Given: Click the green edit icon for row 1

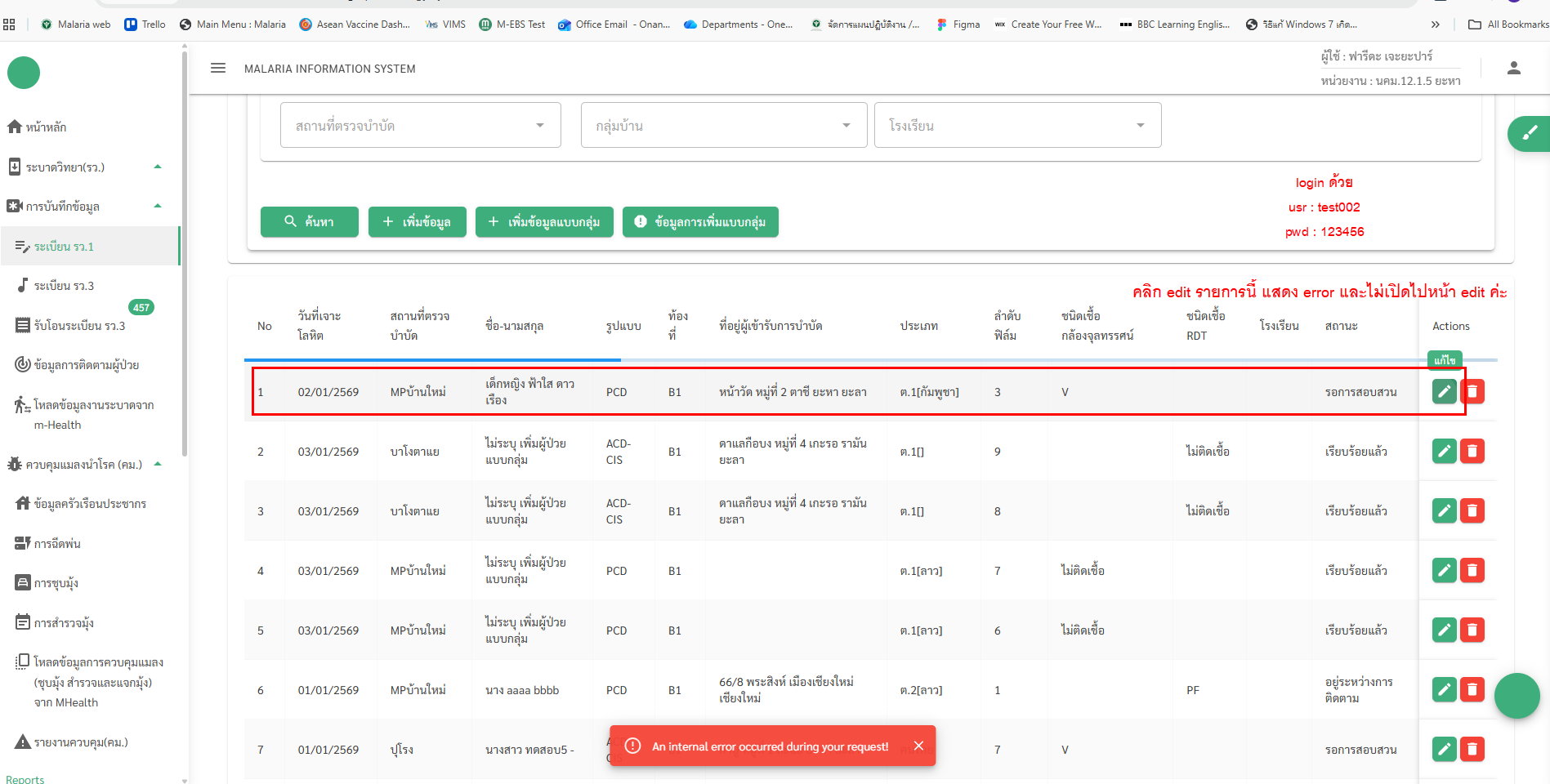Looking at the screenshot, I should 1444,392.
